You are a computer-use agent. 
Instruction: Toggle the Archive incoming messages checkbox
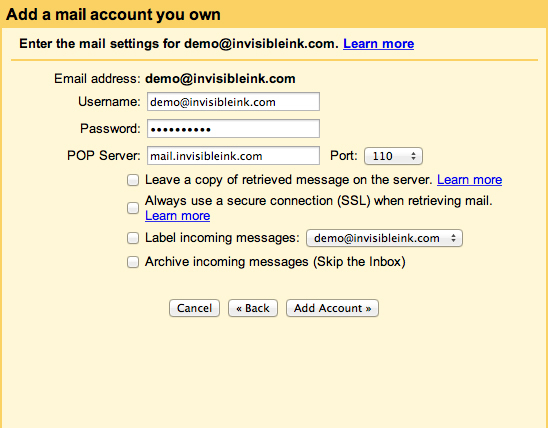pos(133,262)
